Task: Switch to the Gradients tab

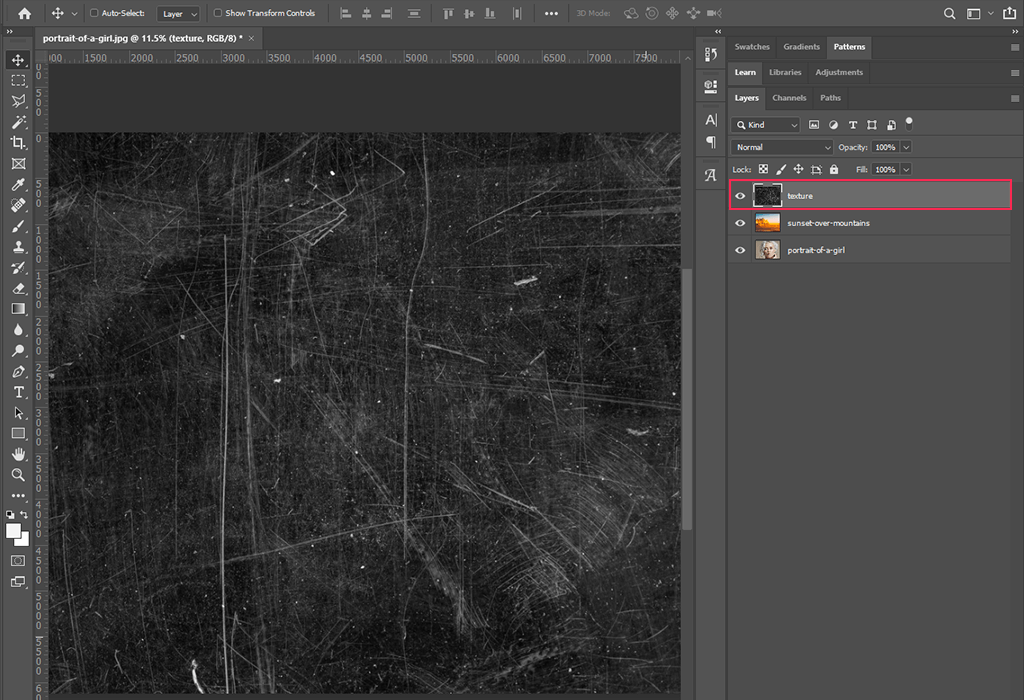Action: 801,47
